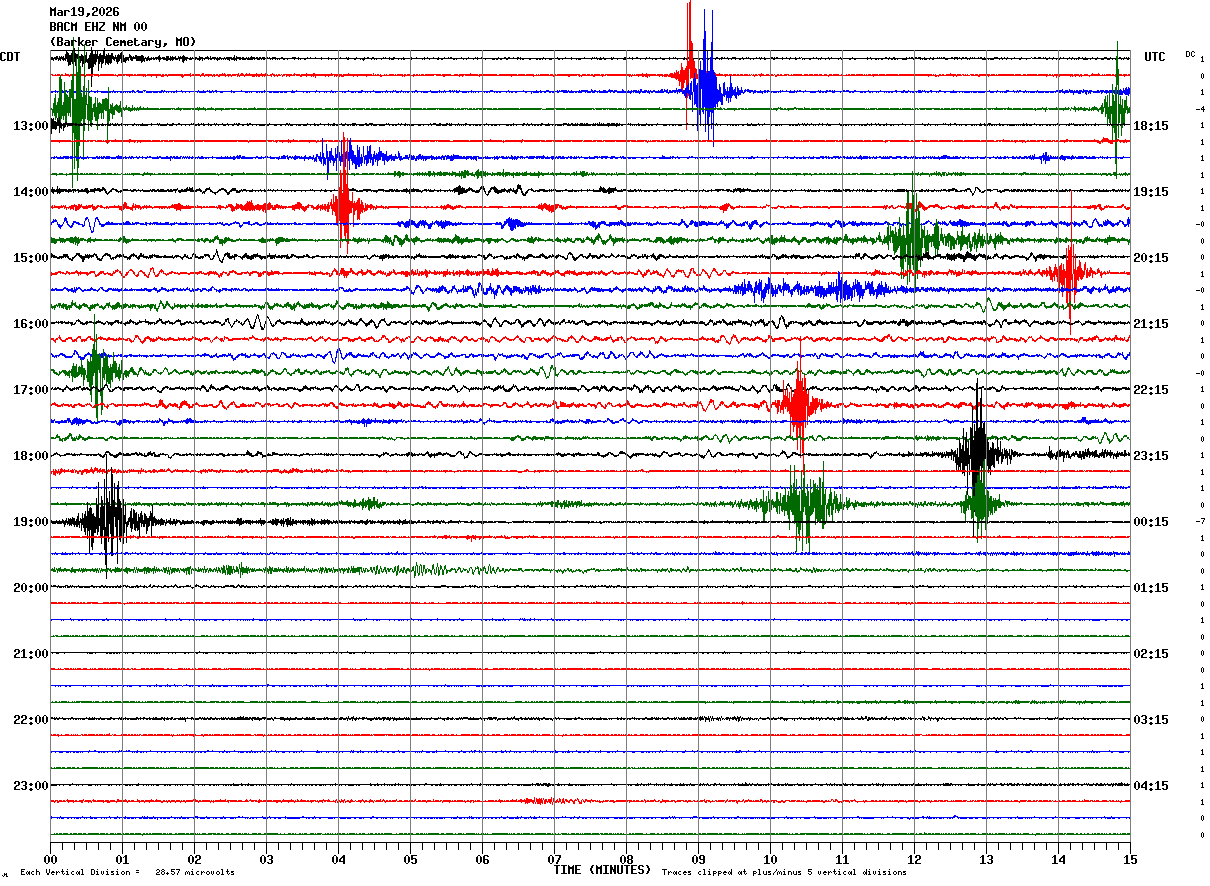Click the TIME (MINUTES) axis label

click(x=602, y=870)
